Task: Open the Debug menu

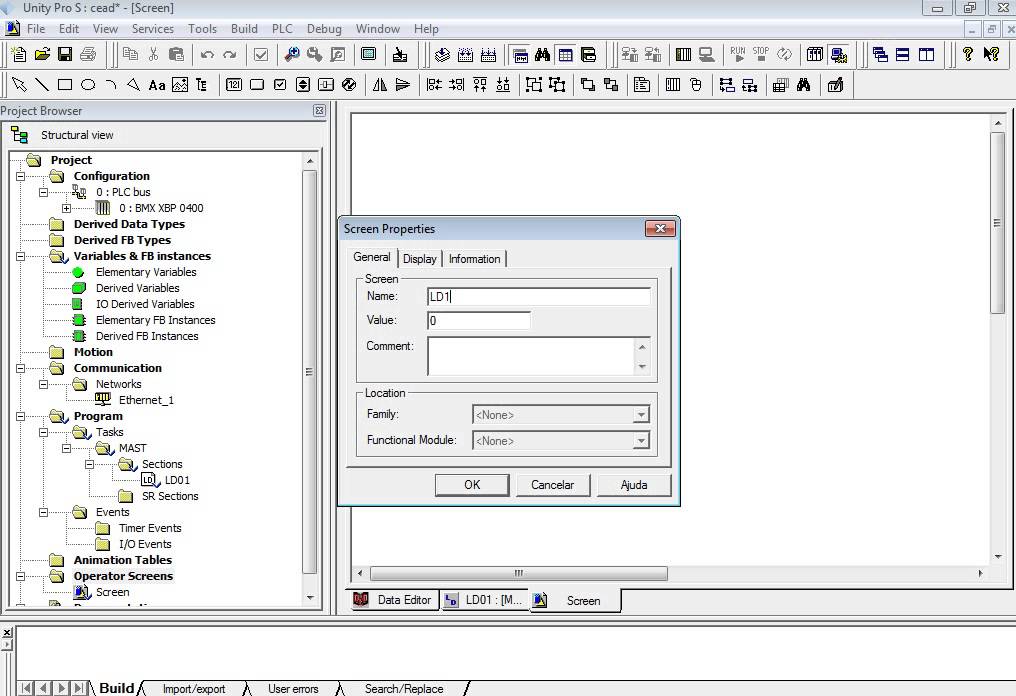Action: [x=324, y=29]
